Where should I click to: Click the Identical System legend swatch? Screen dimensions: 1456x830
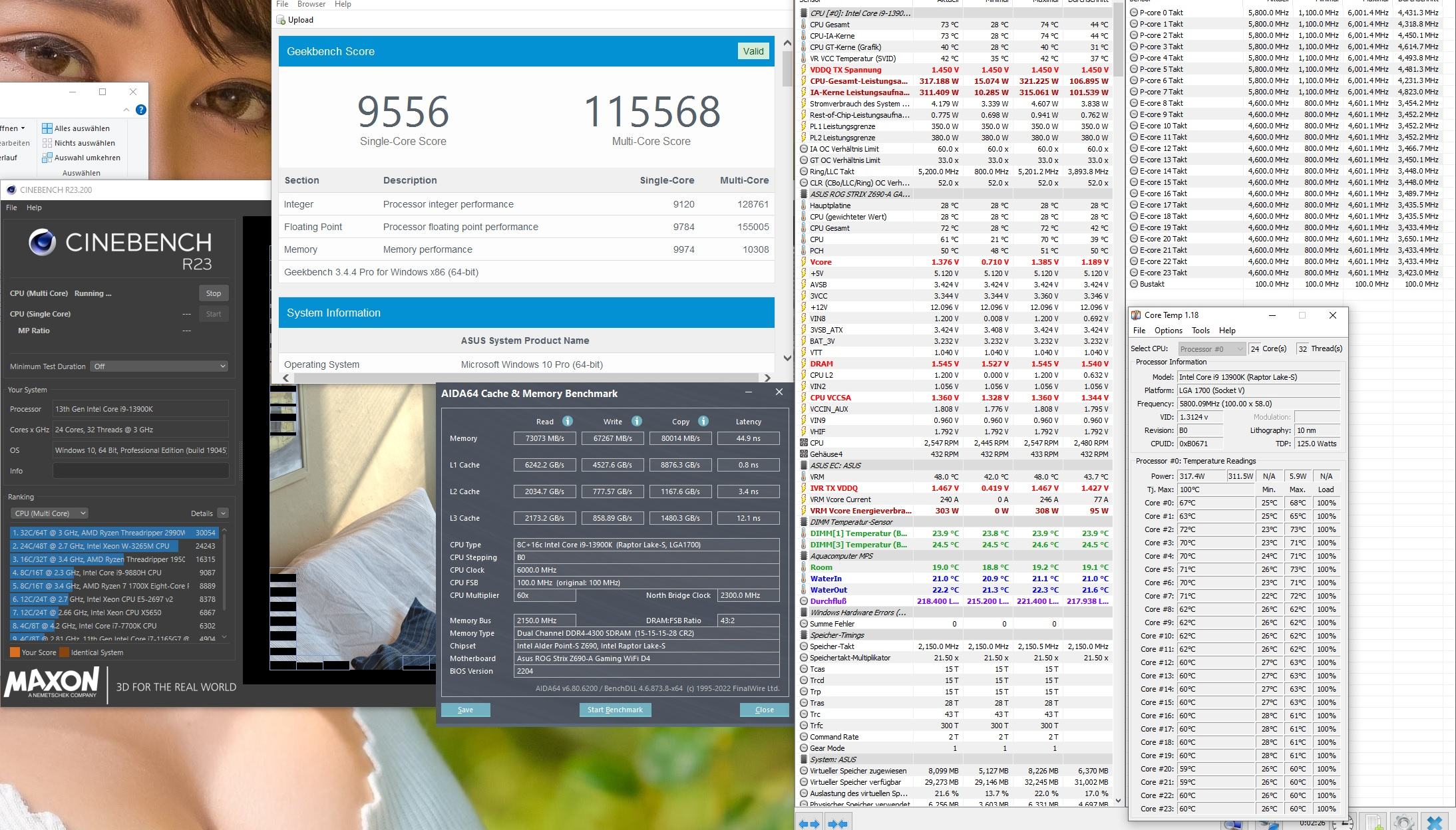click(64, 652)
